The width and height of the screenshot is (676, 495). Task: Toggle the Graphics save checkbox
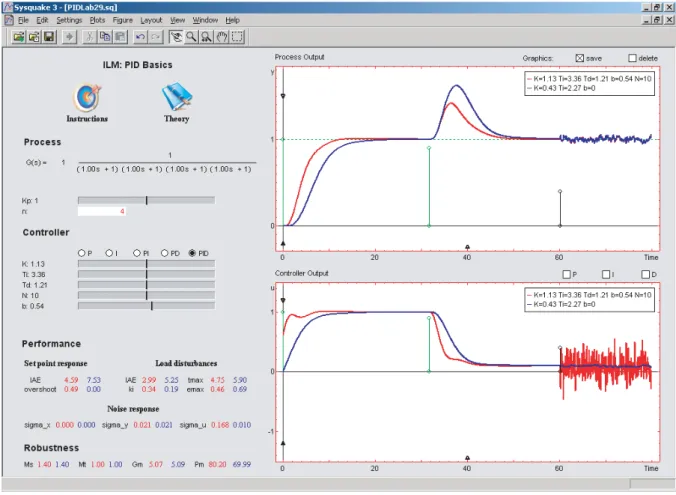tap(580, 58)
